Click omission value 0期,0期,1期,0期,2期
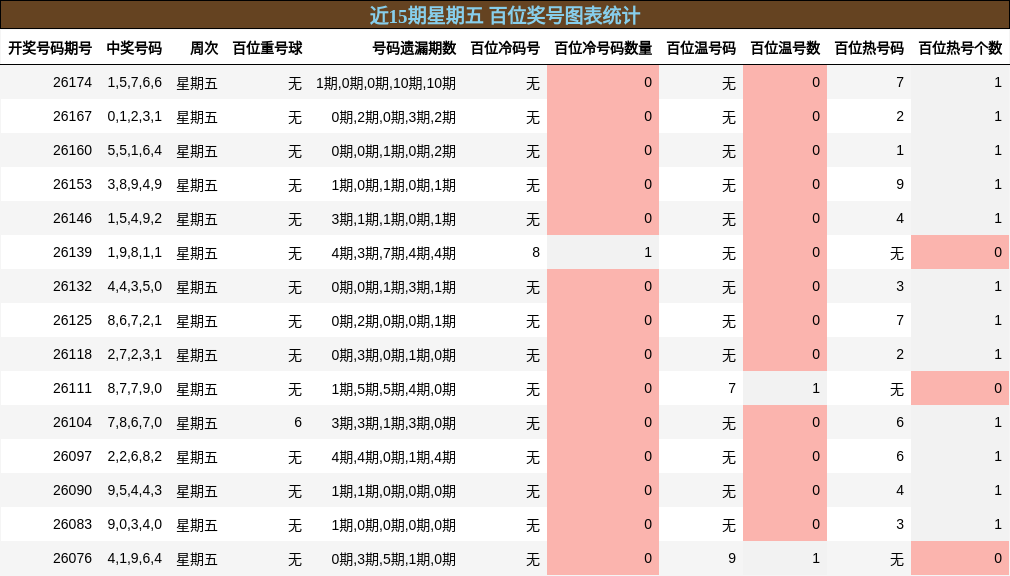The image size is (1010, 576). [x=394, y=151]
